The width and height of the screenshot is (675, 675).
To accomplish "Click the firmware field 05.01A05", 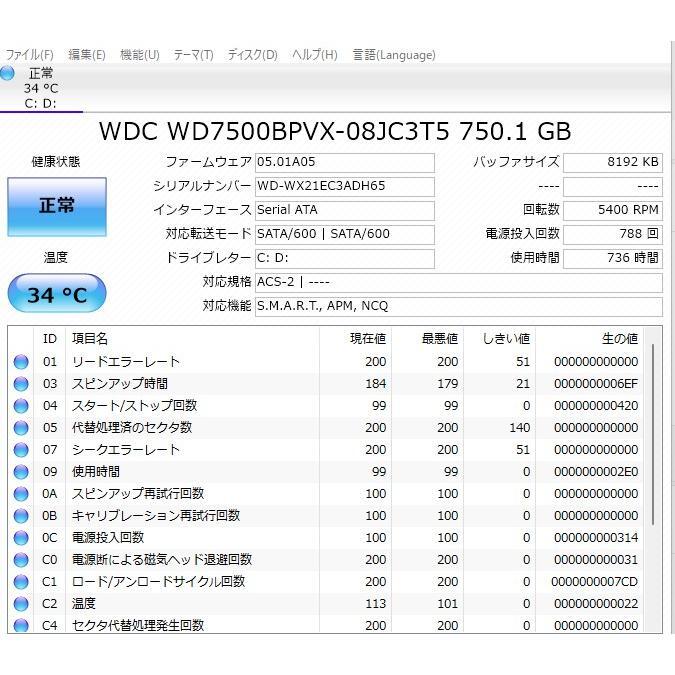I will (345, 162).
